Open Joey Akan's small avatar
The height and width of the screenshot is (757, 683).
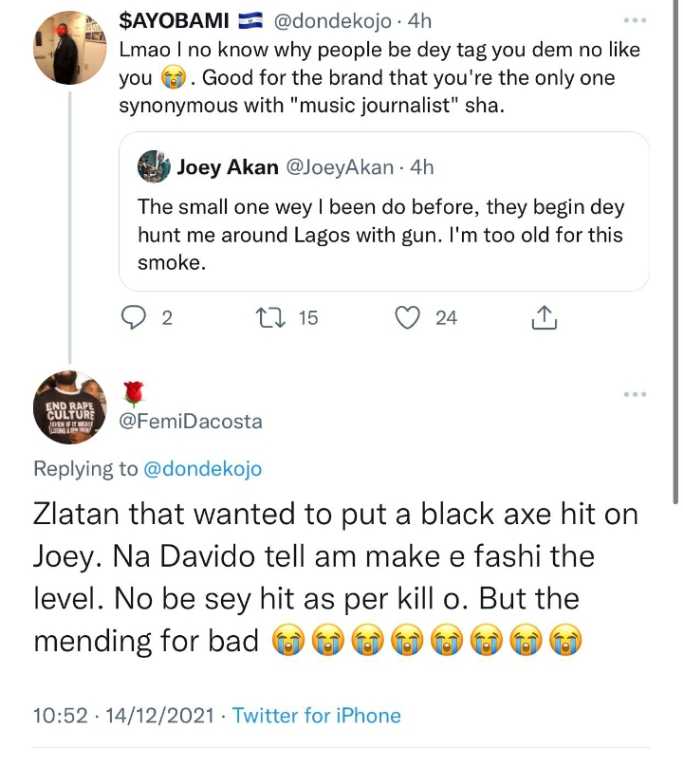pos(153,166)
